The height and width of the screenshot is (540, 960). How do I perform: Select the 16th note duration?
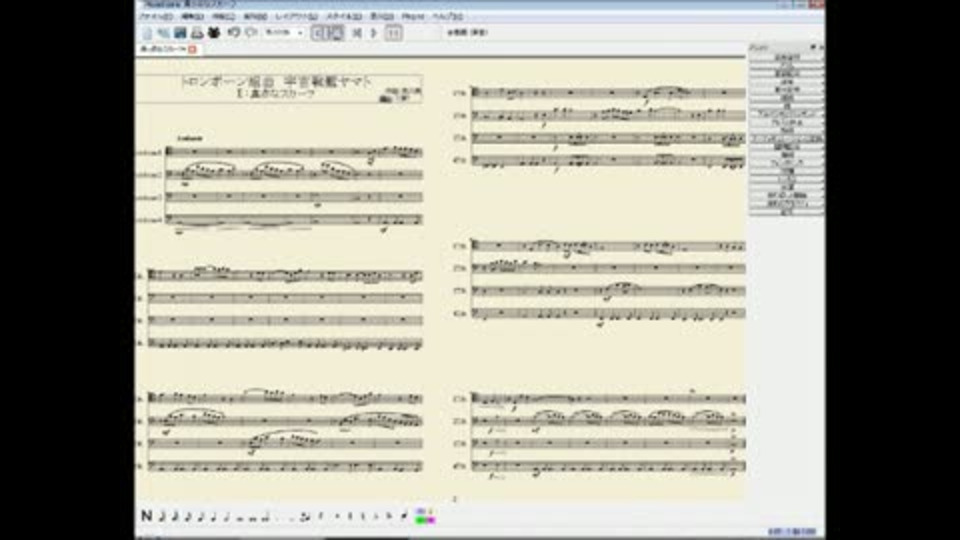point(188,516)
